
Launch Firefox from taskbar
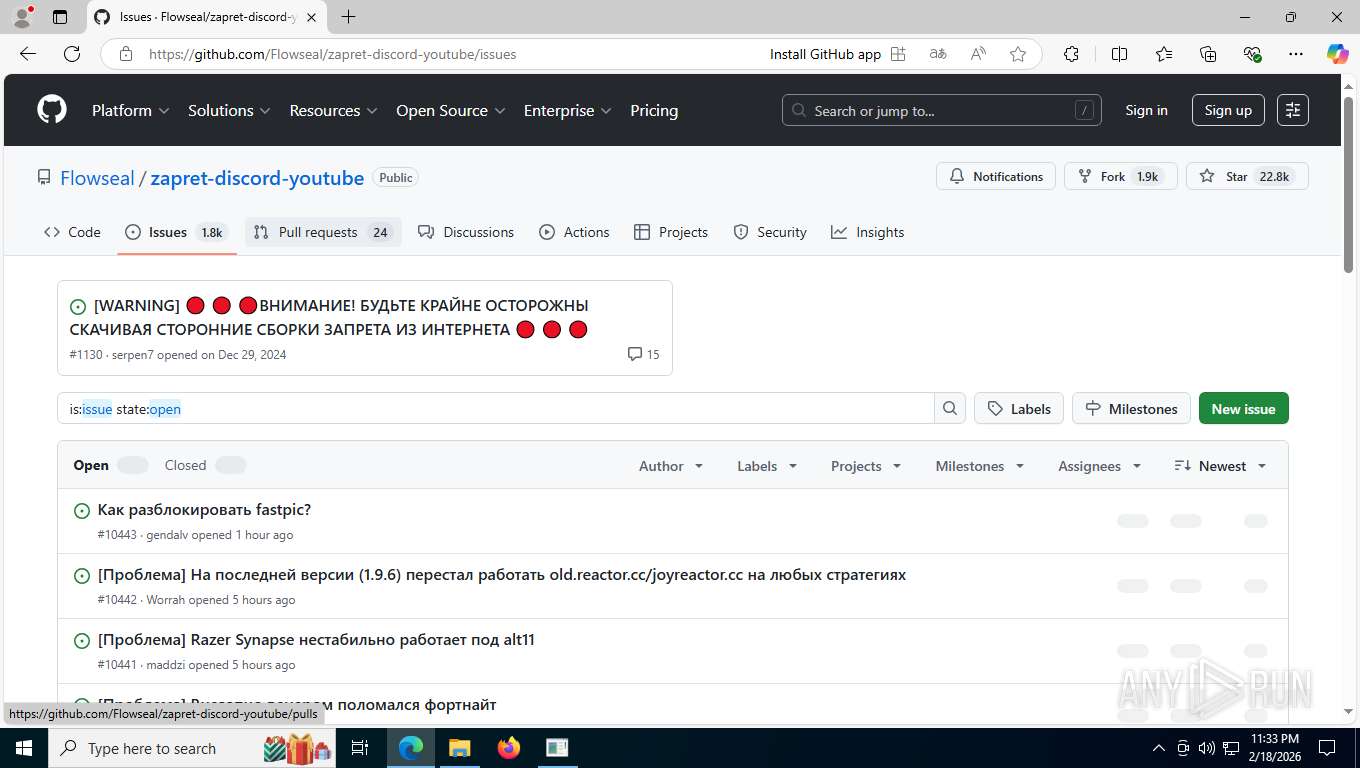click(x=509, y=748)
